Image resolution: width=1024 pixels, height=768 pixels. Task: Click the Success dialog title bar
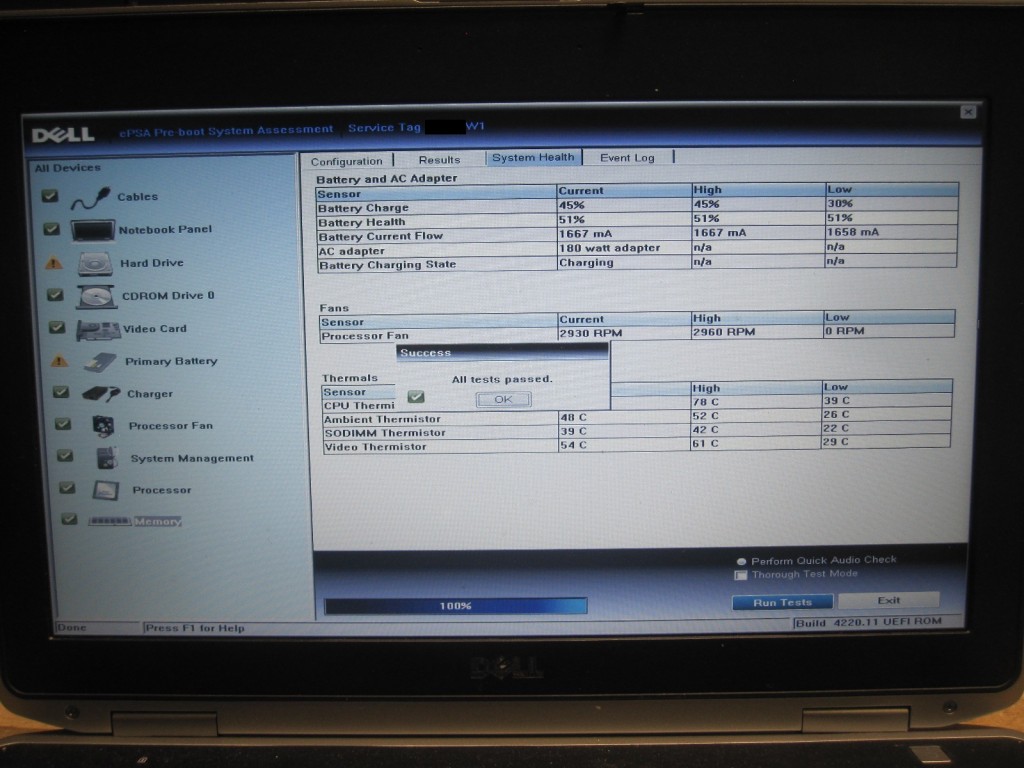[502, 353]
